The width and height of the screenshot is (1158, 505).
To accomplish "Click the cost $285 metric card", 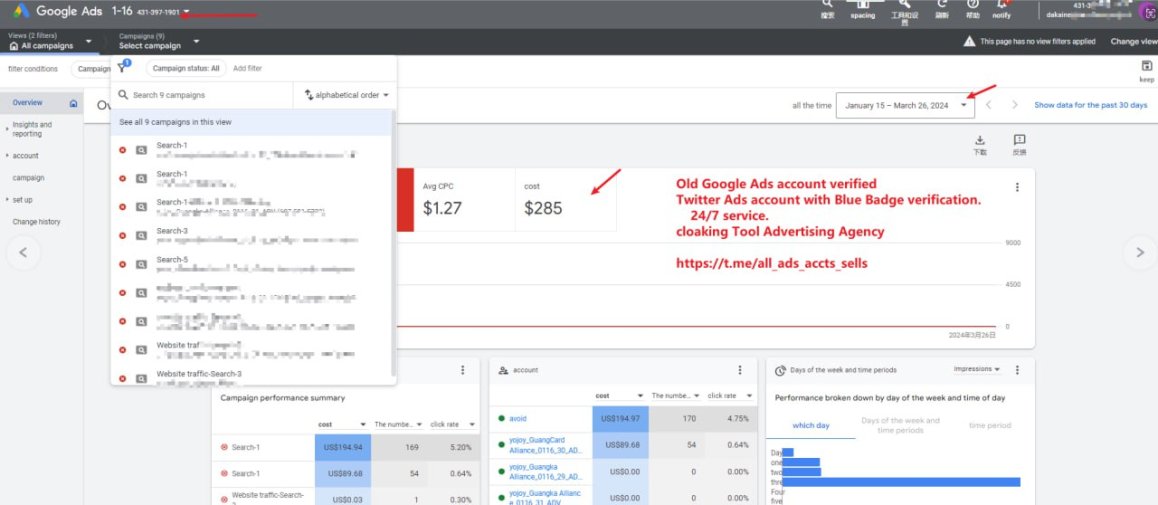I will click(566, 199).
